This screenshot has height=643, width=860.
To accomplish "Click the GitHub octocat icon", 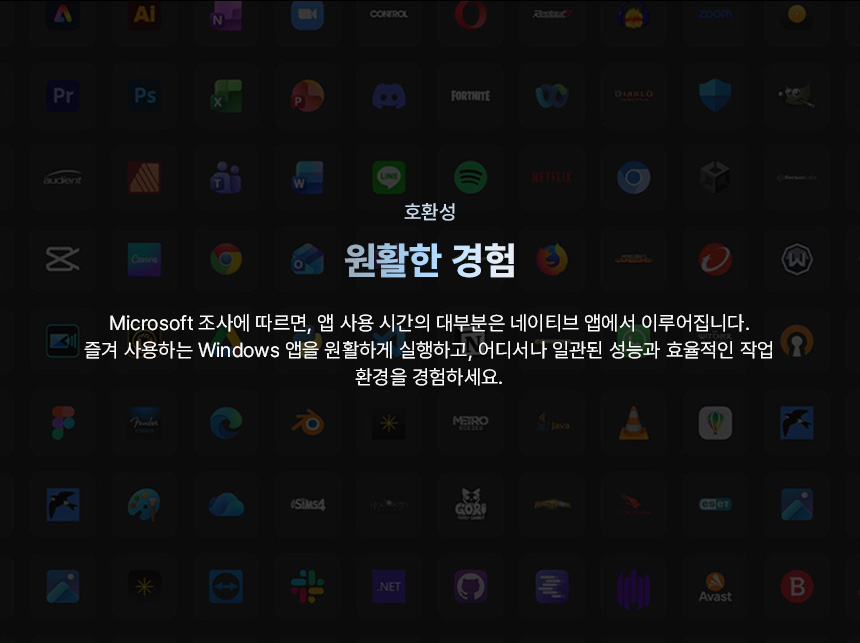I will point(471,586).
